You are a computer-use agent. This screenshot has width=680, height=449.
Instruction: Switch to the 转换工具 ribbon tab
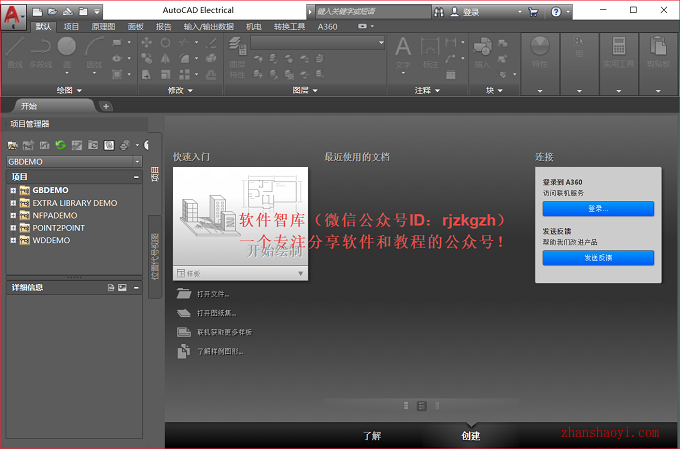click(x=289, y=26)
